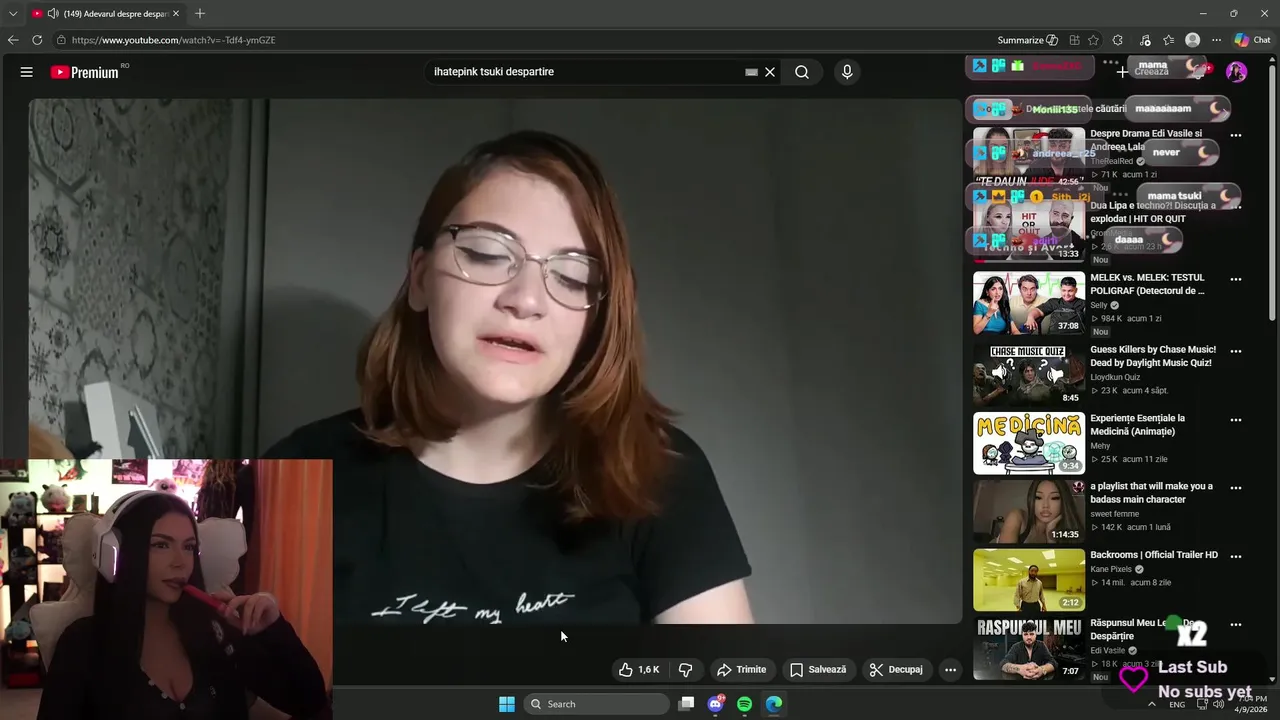Viewport: 1280px width, 720px height.
Task: Open Spotify from the taskbar
Action: point(744,704)
